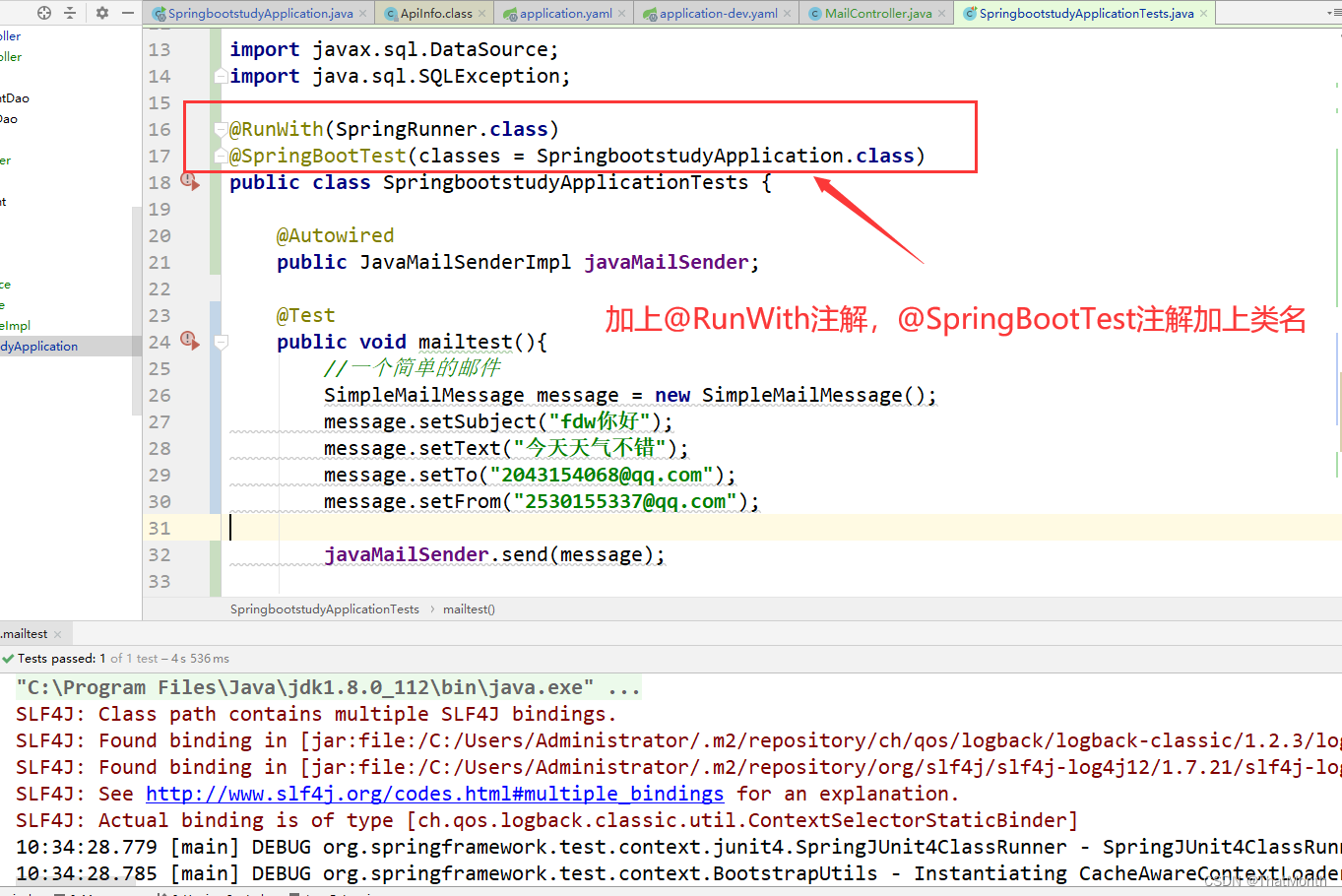Select tDao item in project tree
Viewport: 1342px width, 896px height.
tap(15, 98)
